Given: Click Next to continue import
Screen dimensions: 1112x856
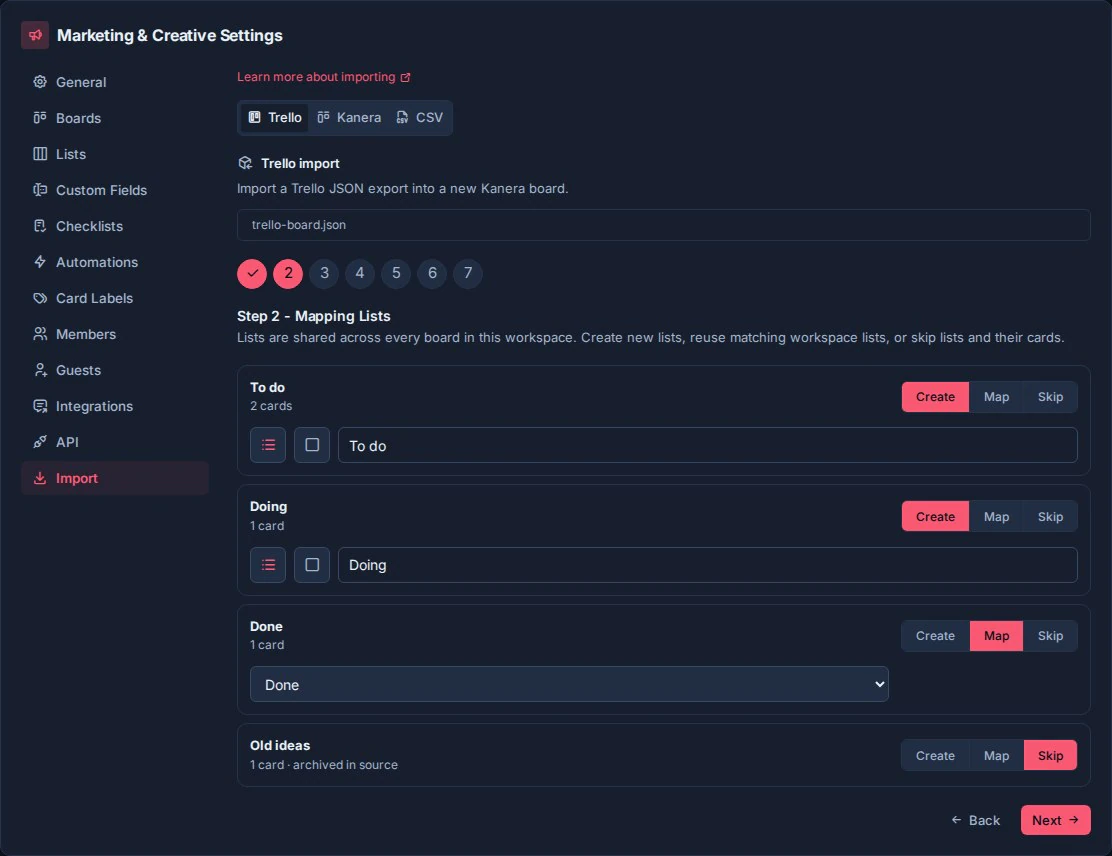Looking at the screenshot, I should pyautogui.click(x=1055, y=821).
